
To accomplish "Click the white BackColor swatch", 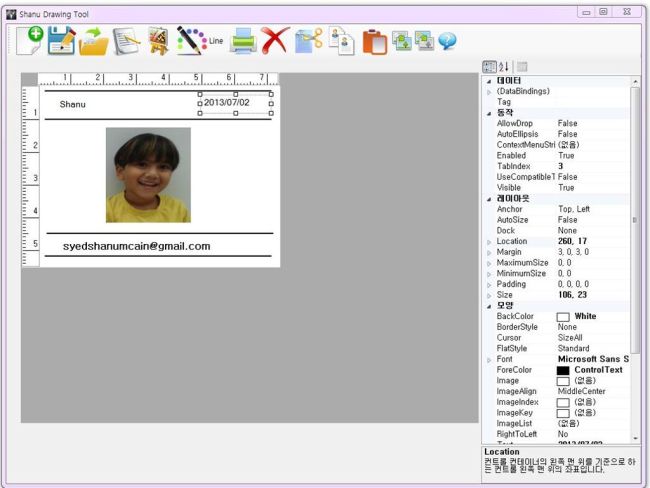I will tap(563, 317).
